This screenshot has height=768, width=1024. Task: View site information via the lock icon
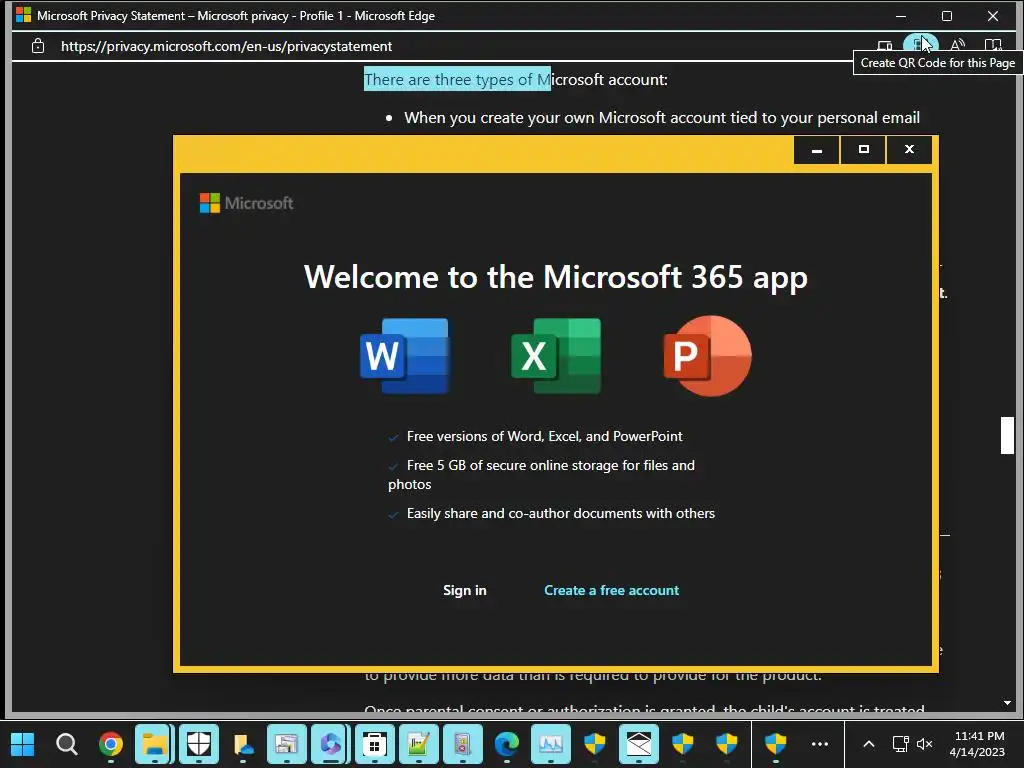38,46
